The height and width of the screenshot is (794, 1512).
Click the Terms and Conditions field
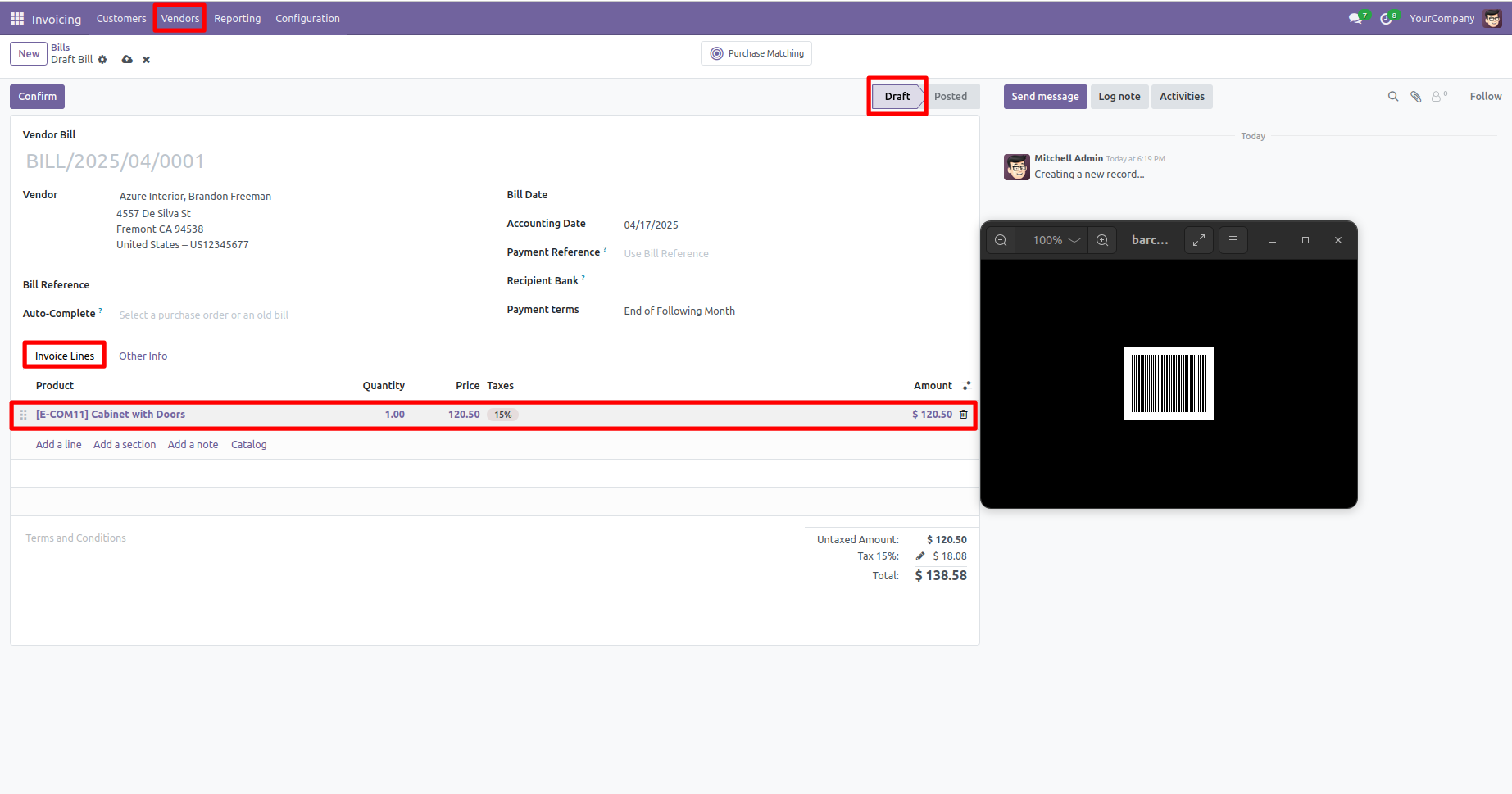(x=75, y=538)
